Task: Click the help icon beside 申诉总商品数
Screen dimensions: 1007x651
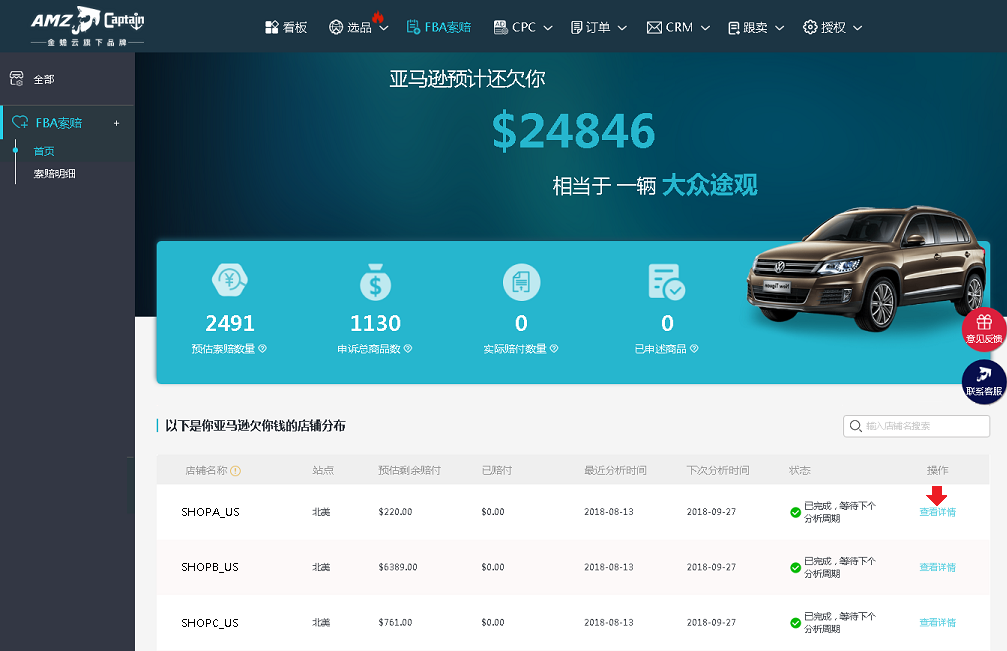Action: pyautogui.click(x=408, y=349)
